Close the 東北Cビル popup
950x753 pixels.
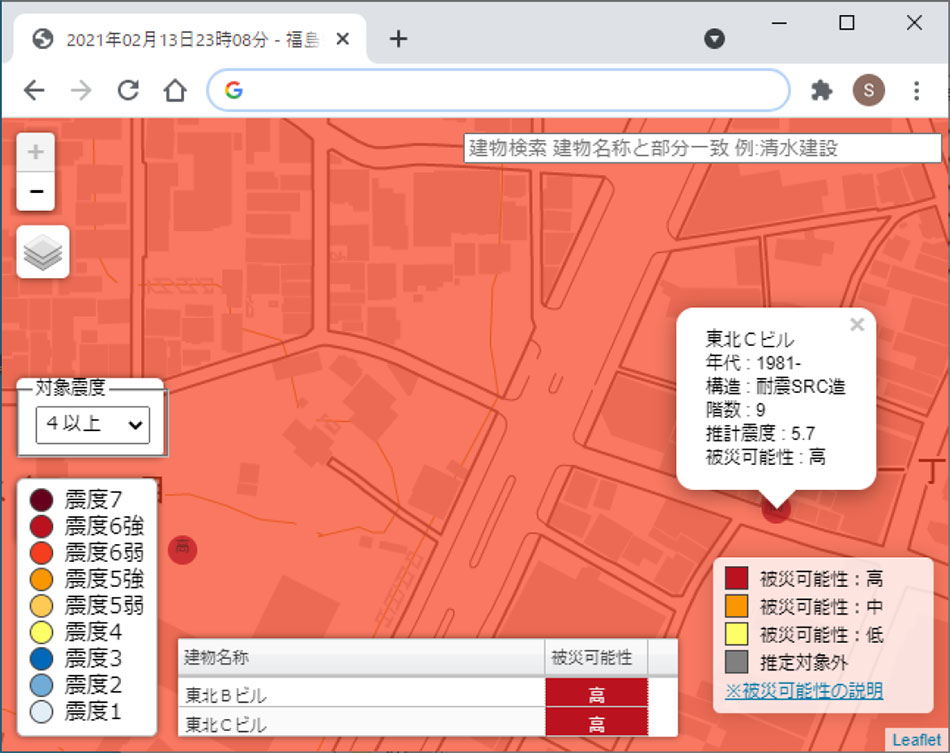[x=856, y=324]
